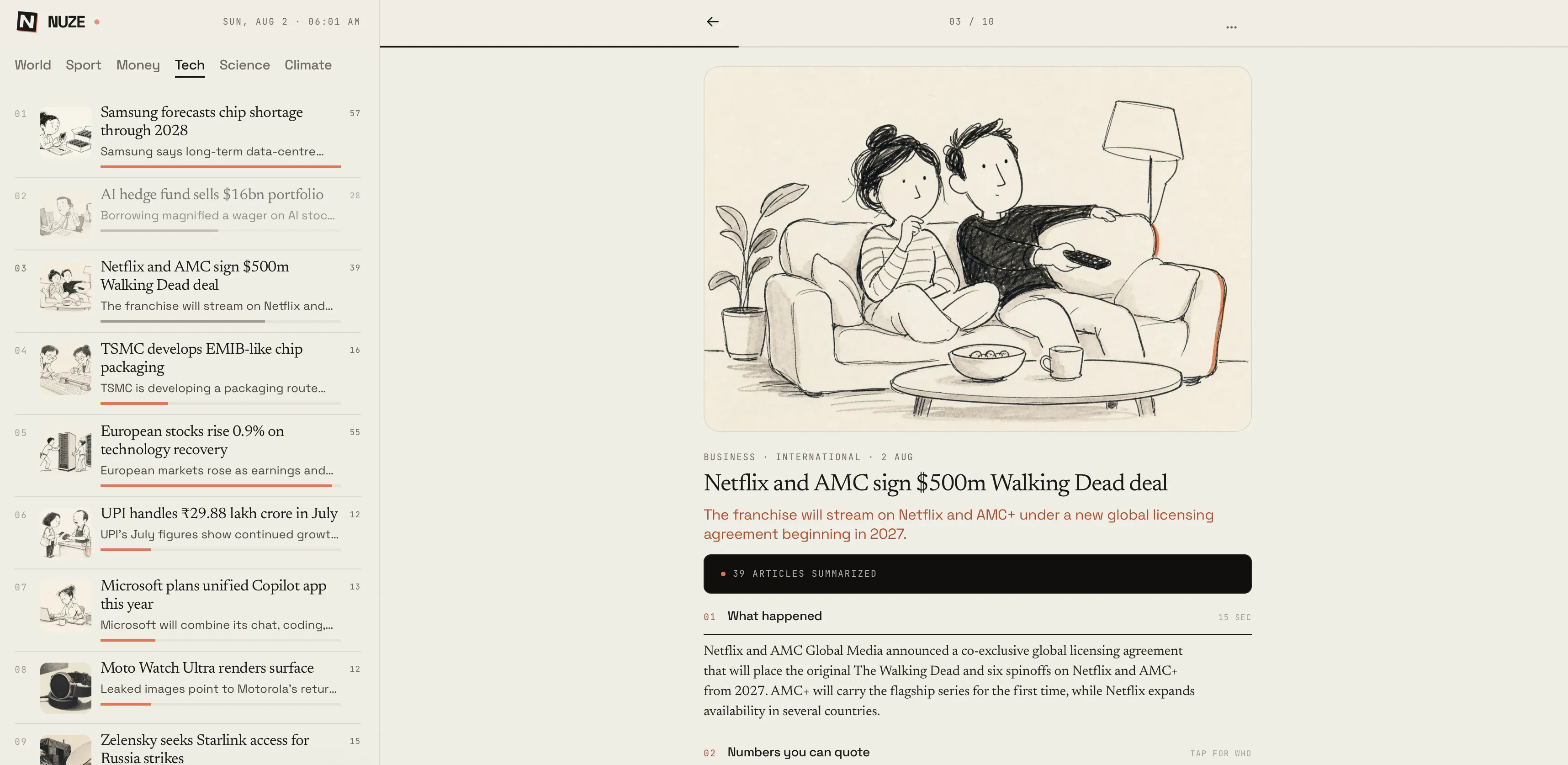Click 'BUSINESS · INTERNATIONAL · 2 AUG' meta line
1568x765 pixels.
pos(808,457)
